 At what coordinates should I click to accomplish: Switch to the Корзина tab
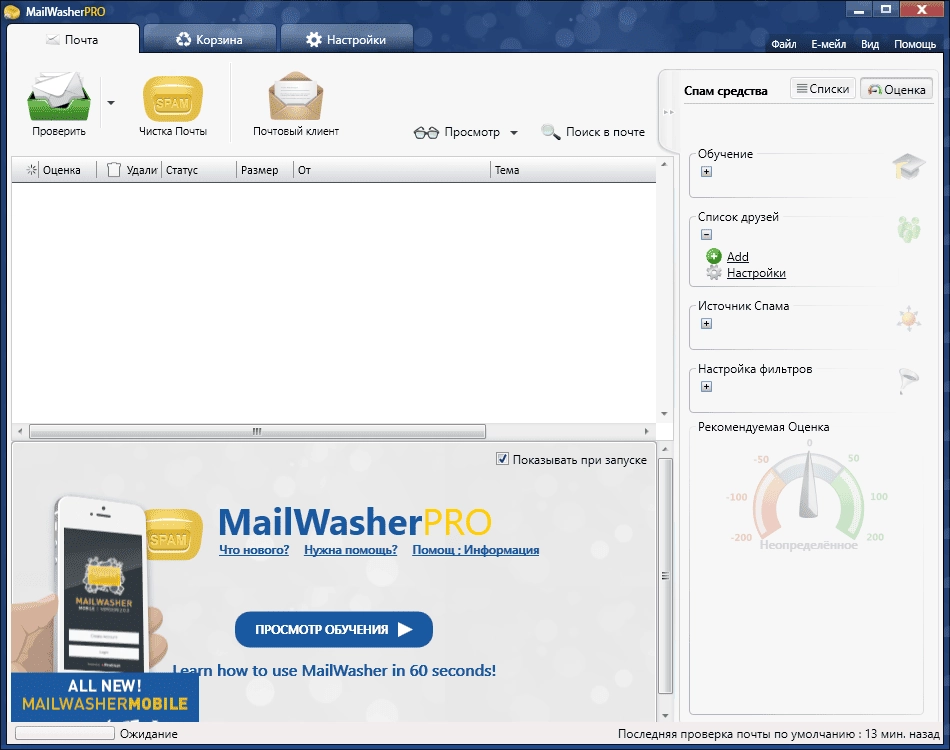click(x=210, y=39)
